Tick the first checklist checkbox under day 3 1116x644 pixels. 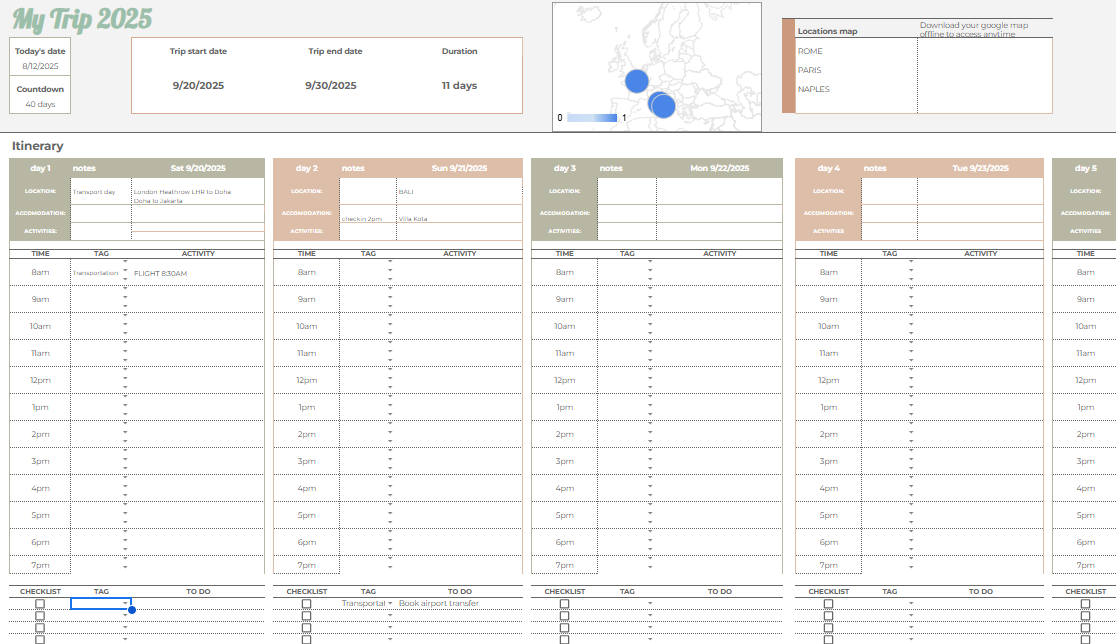pyautogui.click(x=564, y=604)
